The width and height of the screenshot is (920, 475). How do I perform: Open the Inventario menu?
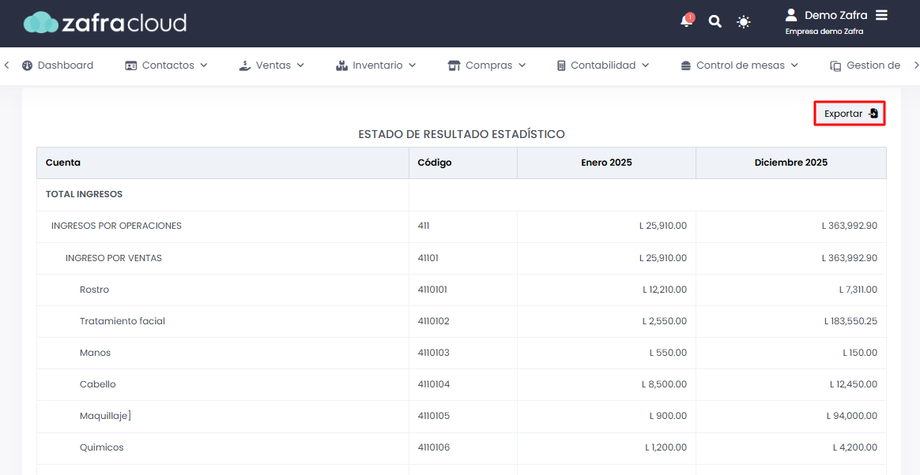coord(376,65)
